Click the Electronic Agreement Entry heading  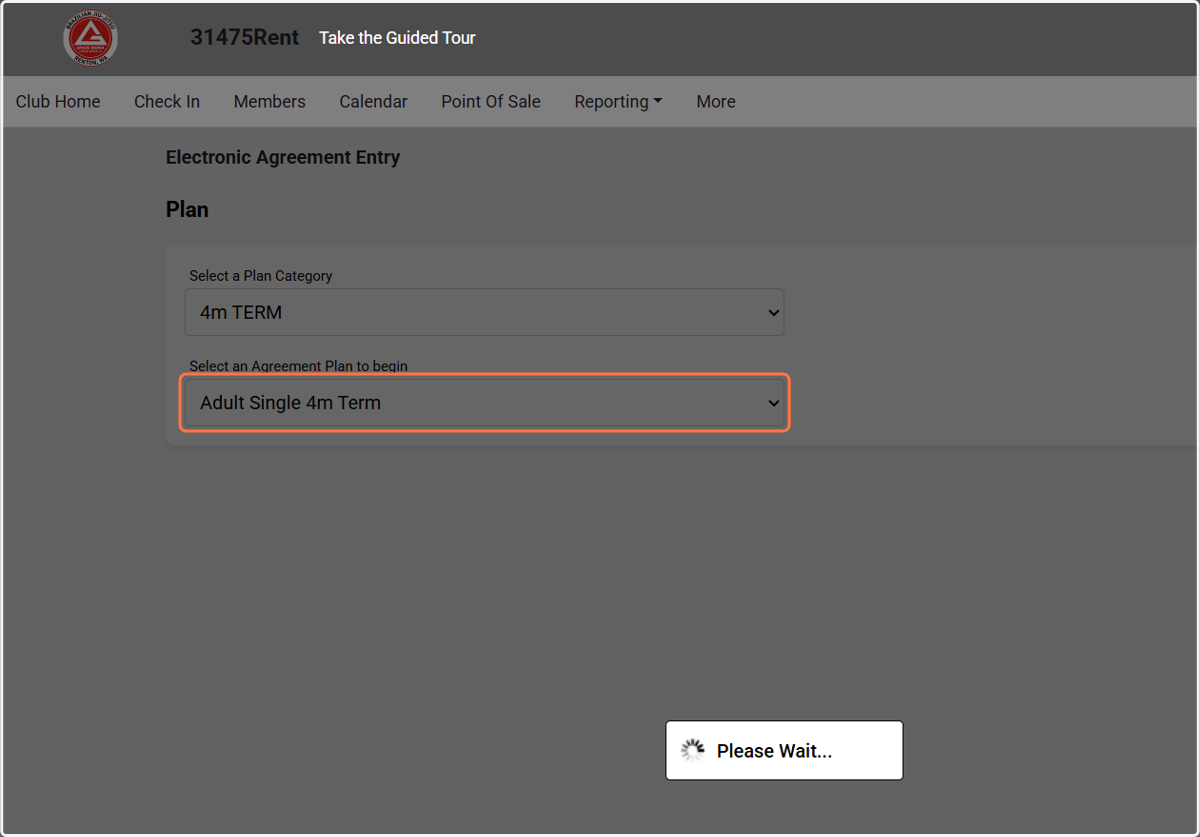coord(283,157)
